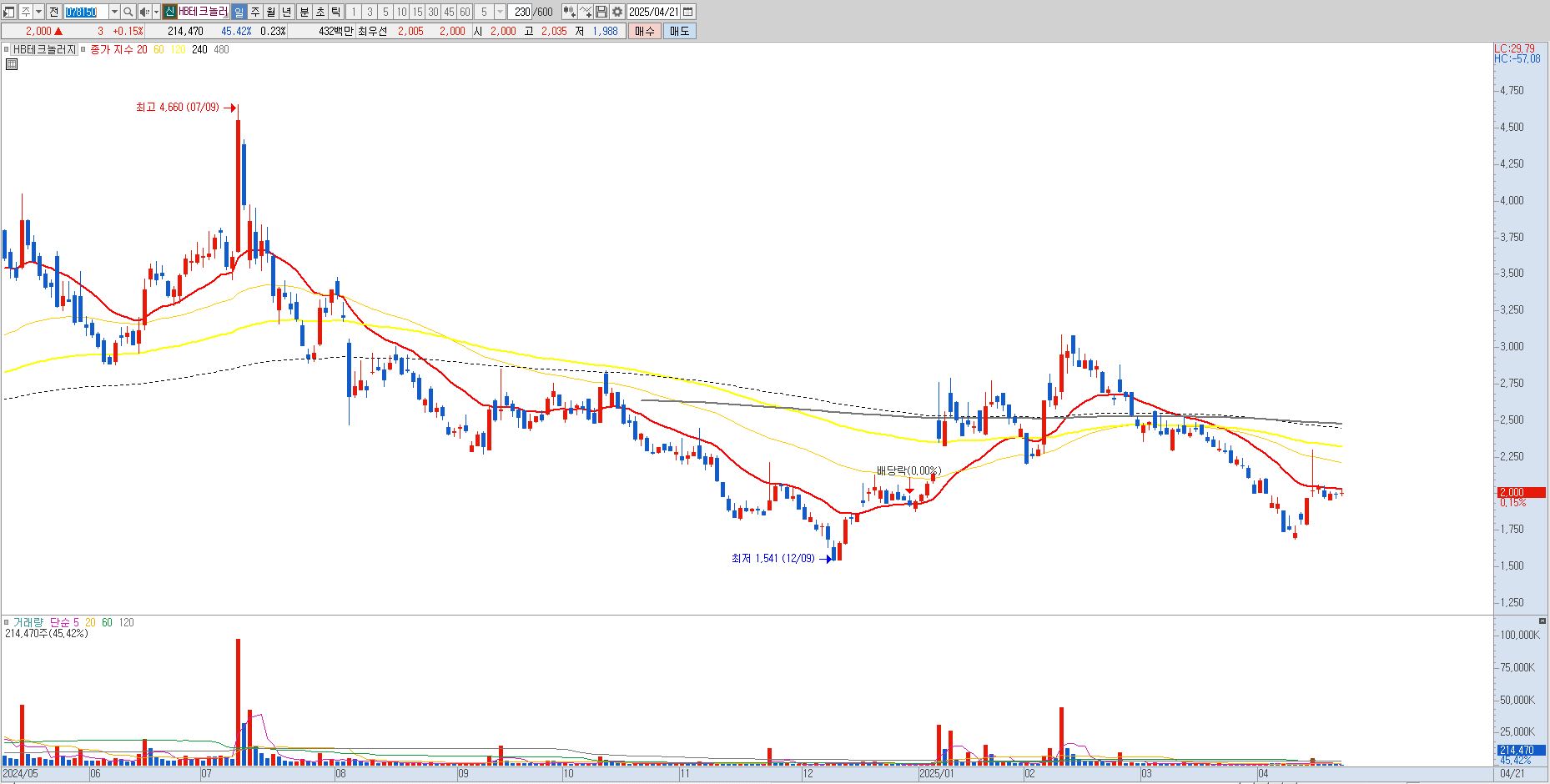The image size is (1550, 784).
Task: Expand the stock code dropdown arrow
Action: pos(114,12)
